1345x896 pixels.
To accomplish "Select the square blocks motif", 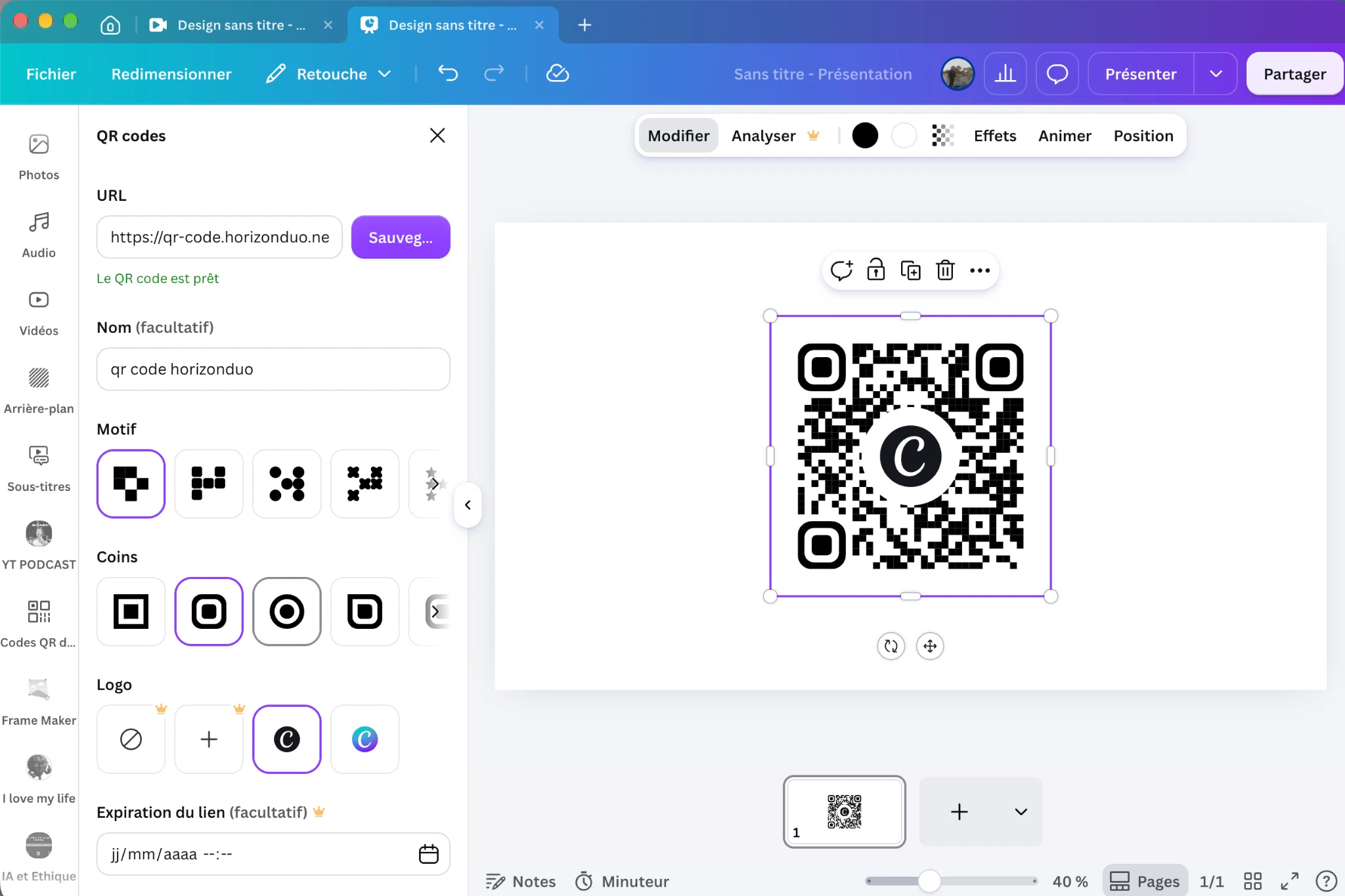I will click(x=131, y=484).
